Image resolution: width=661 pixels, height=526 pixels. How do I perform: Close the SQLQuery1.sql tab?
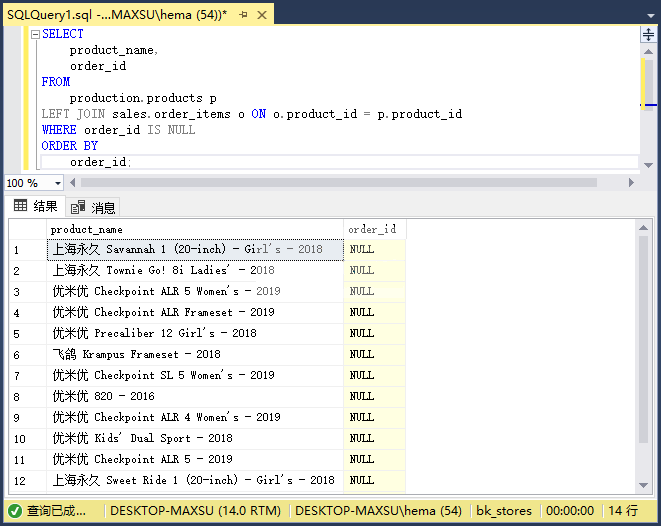pyautogui.click(x=262, y=15)
